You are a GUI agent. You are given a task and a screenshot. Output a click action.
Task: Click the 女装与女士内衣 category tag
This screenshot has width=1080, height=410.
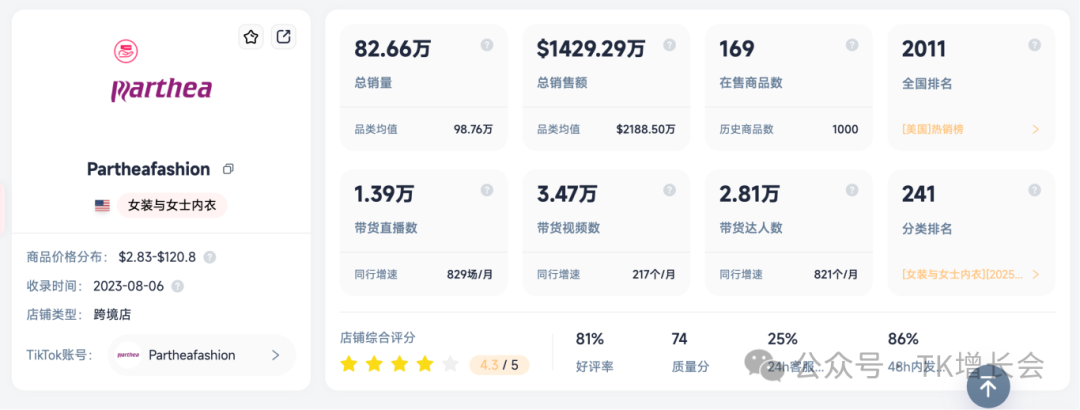pos(172,205)
